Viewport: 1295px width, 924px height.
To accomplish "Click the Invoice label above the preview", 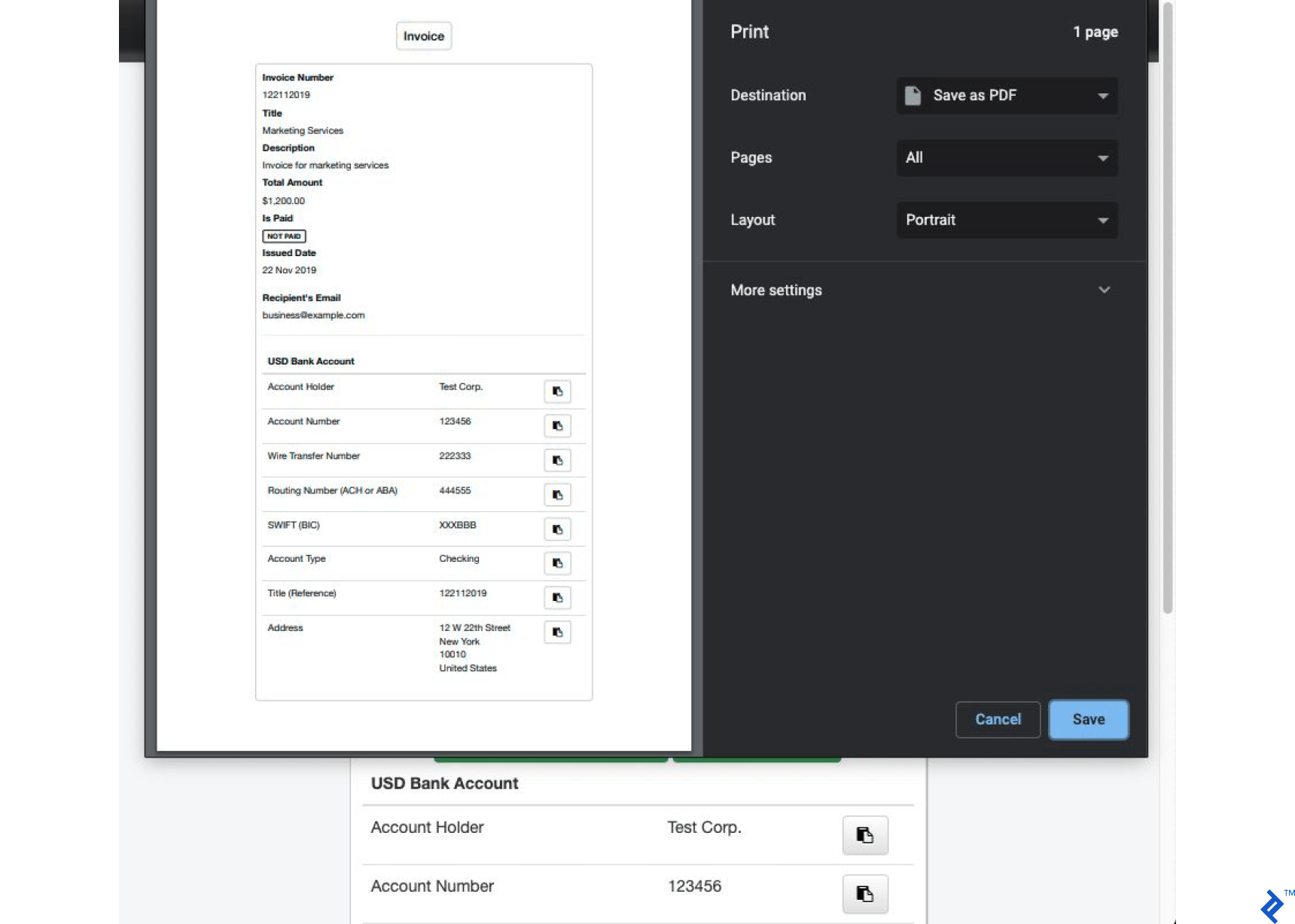I will pyautogui.click(x=423, y=35).
